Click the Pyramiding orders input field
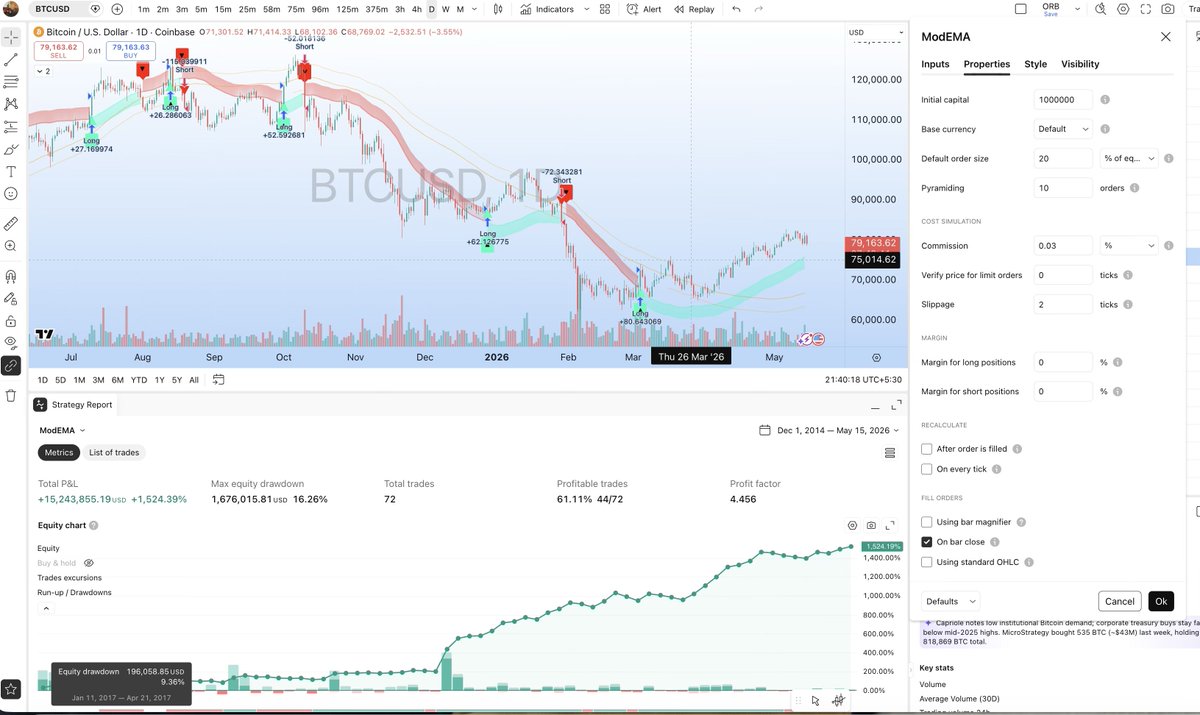Viewport: 1200px width, 715px height. [1063, 188]
